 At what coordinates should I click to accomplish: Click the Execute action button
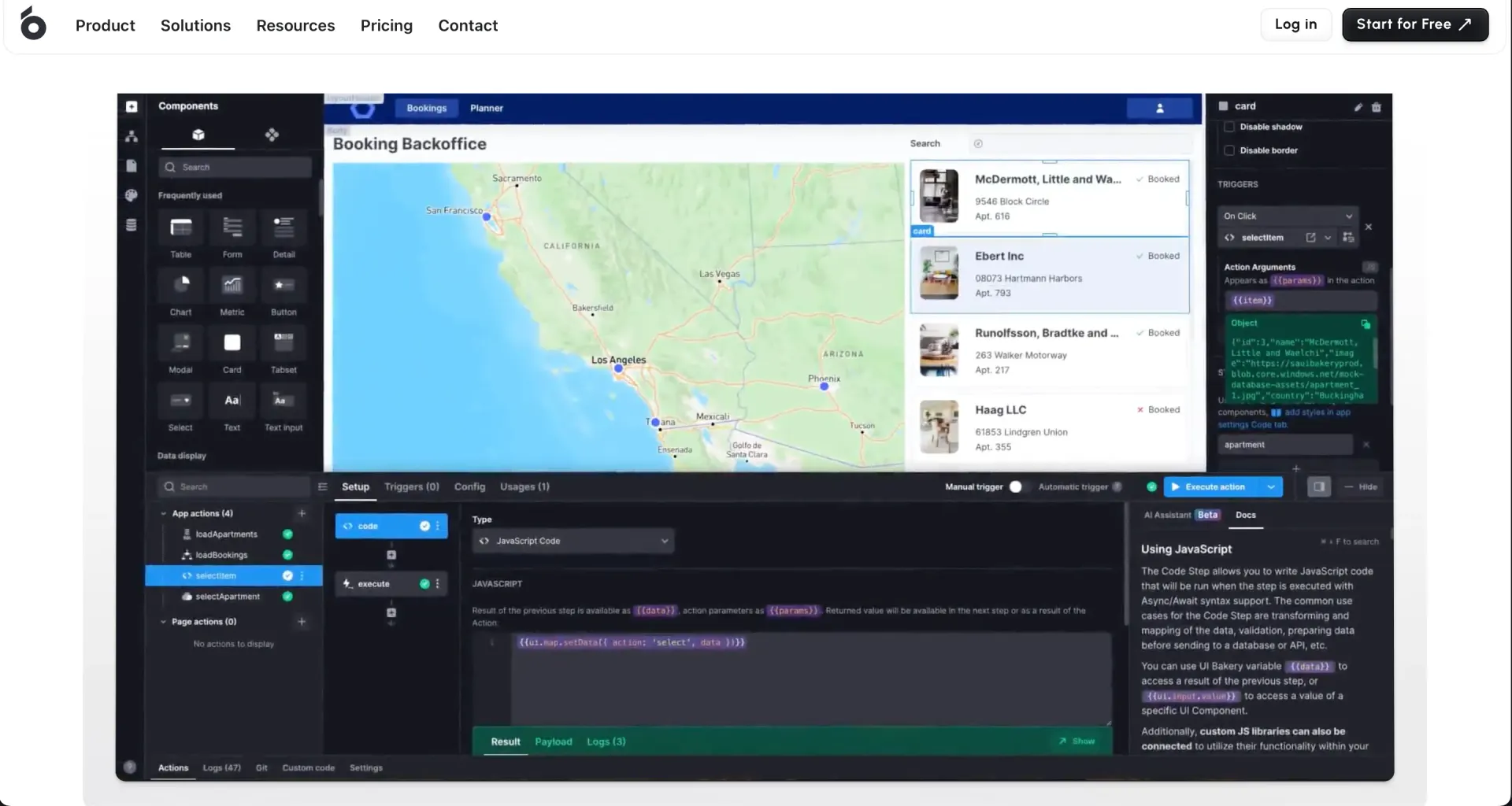pyautogui.click(x=1214, y=487)
